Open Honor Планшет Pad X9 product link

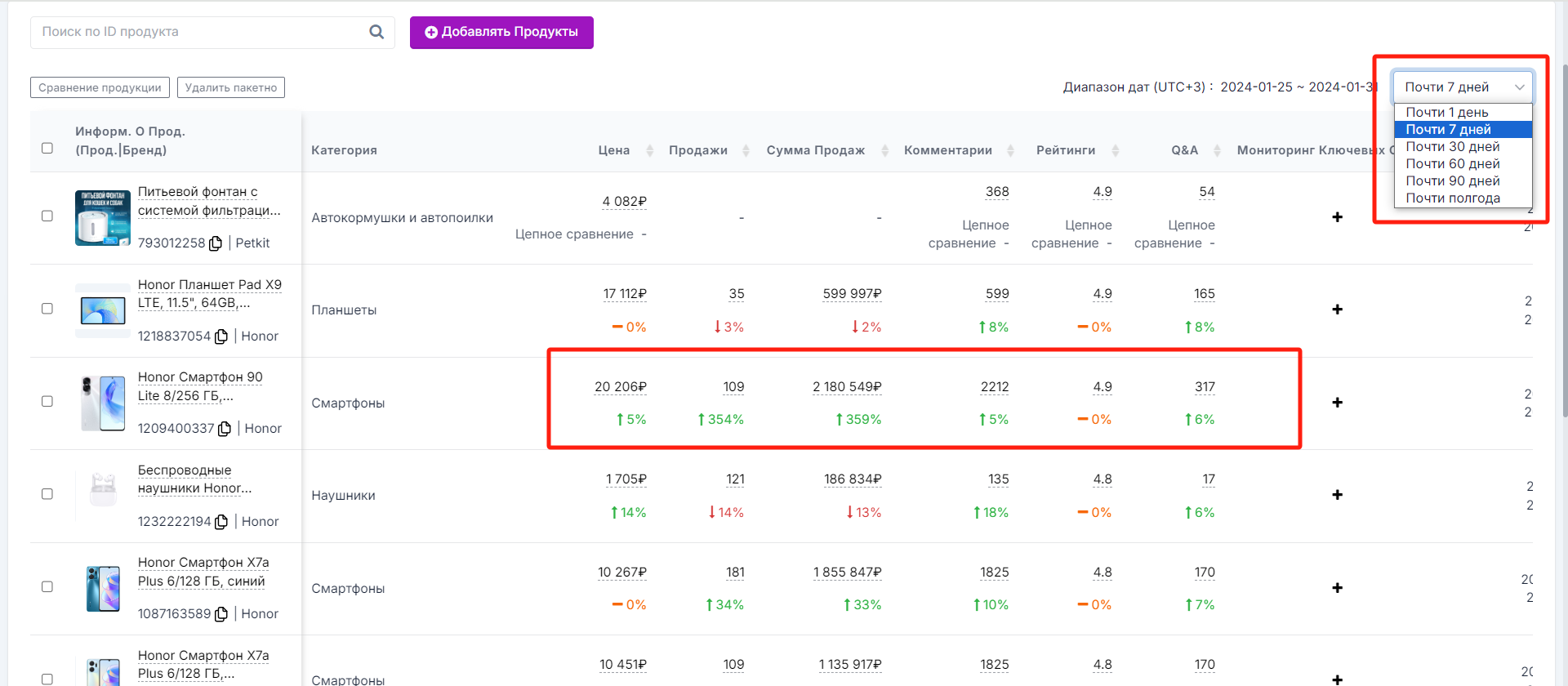pos(209,294)
